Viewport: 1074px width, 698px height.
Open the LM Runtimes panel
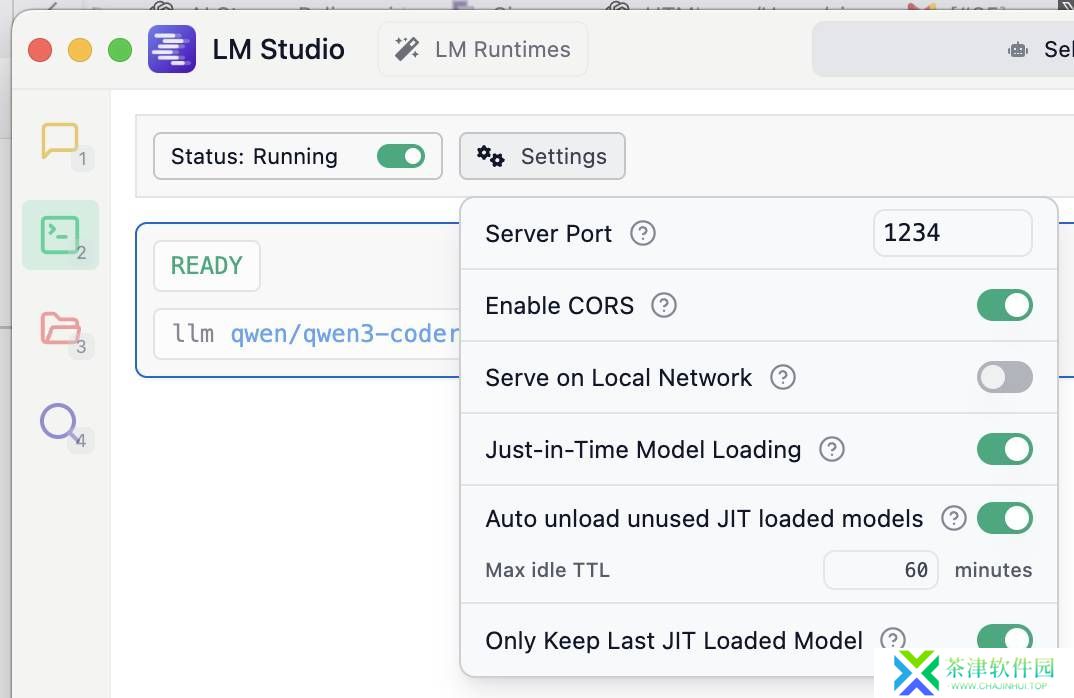tap(483, 49)
